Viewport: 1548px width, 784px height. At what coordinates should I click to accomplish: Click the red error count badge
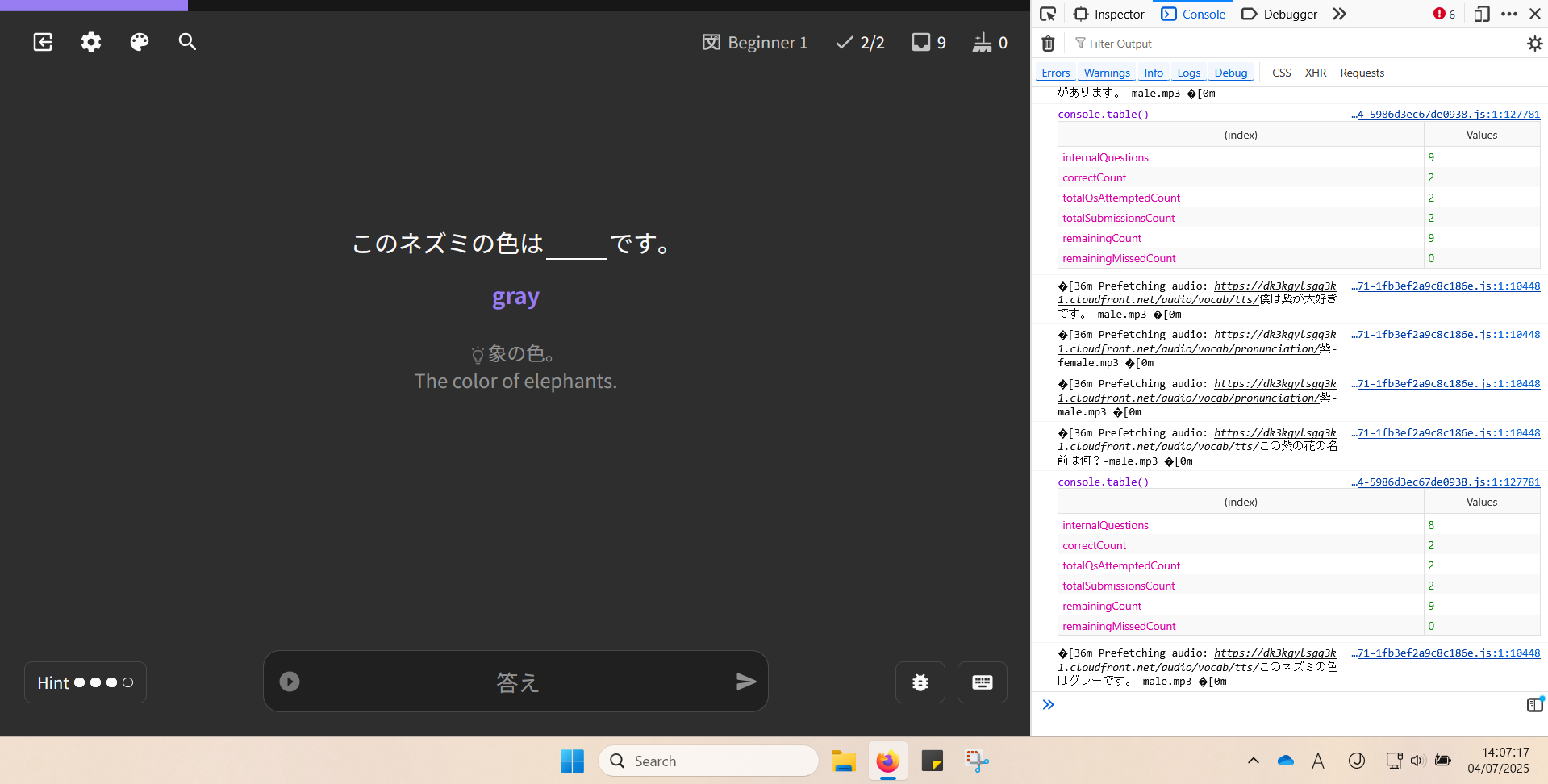tap(1444, 14)
